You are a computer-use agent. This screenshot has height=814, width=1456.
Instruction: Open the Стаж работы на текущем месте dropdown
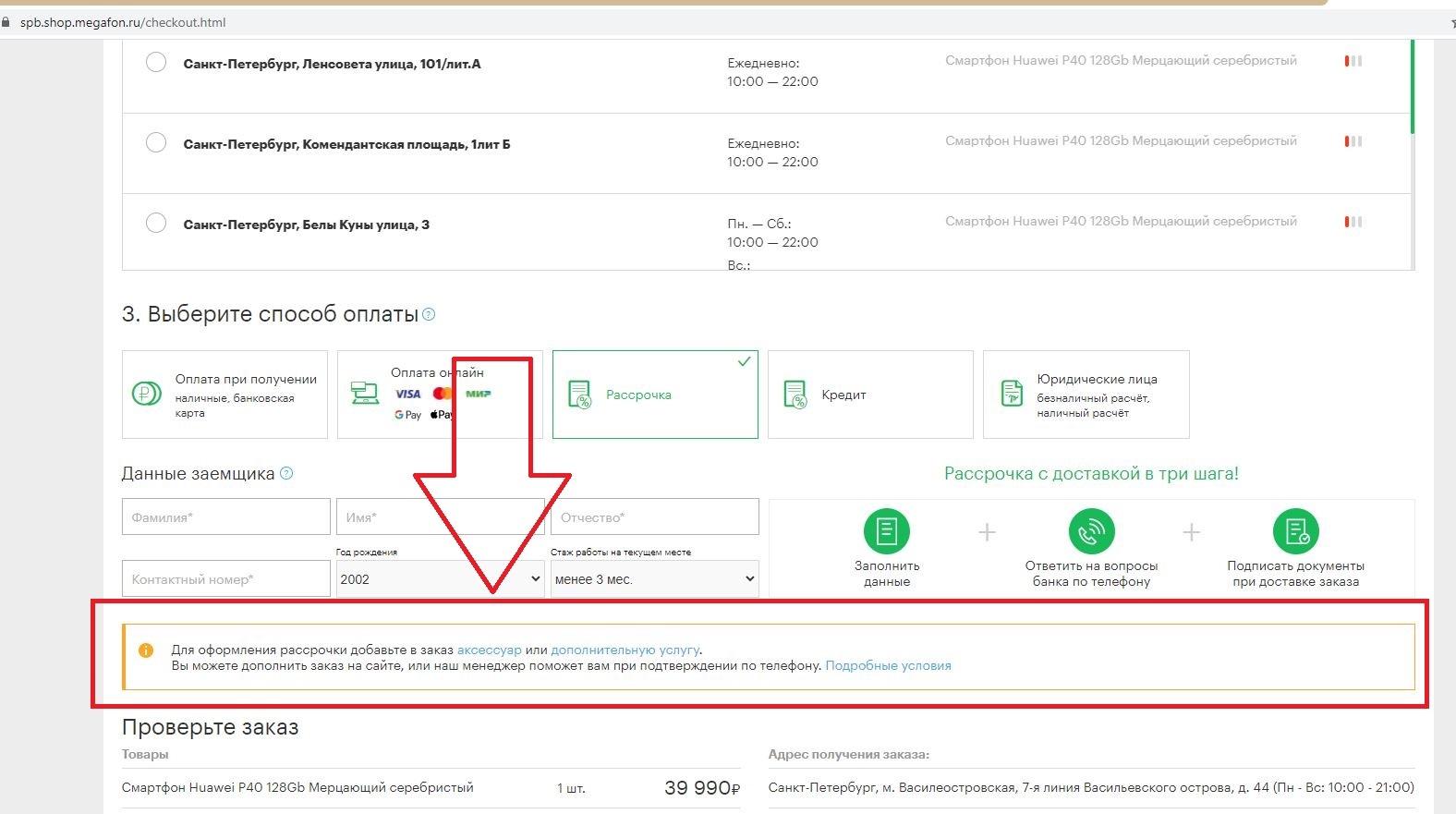coord(655,579)
